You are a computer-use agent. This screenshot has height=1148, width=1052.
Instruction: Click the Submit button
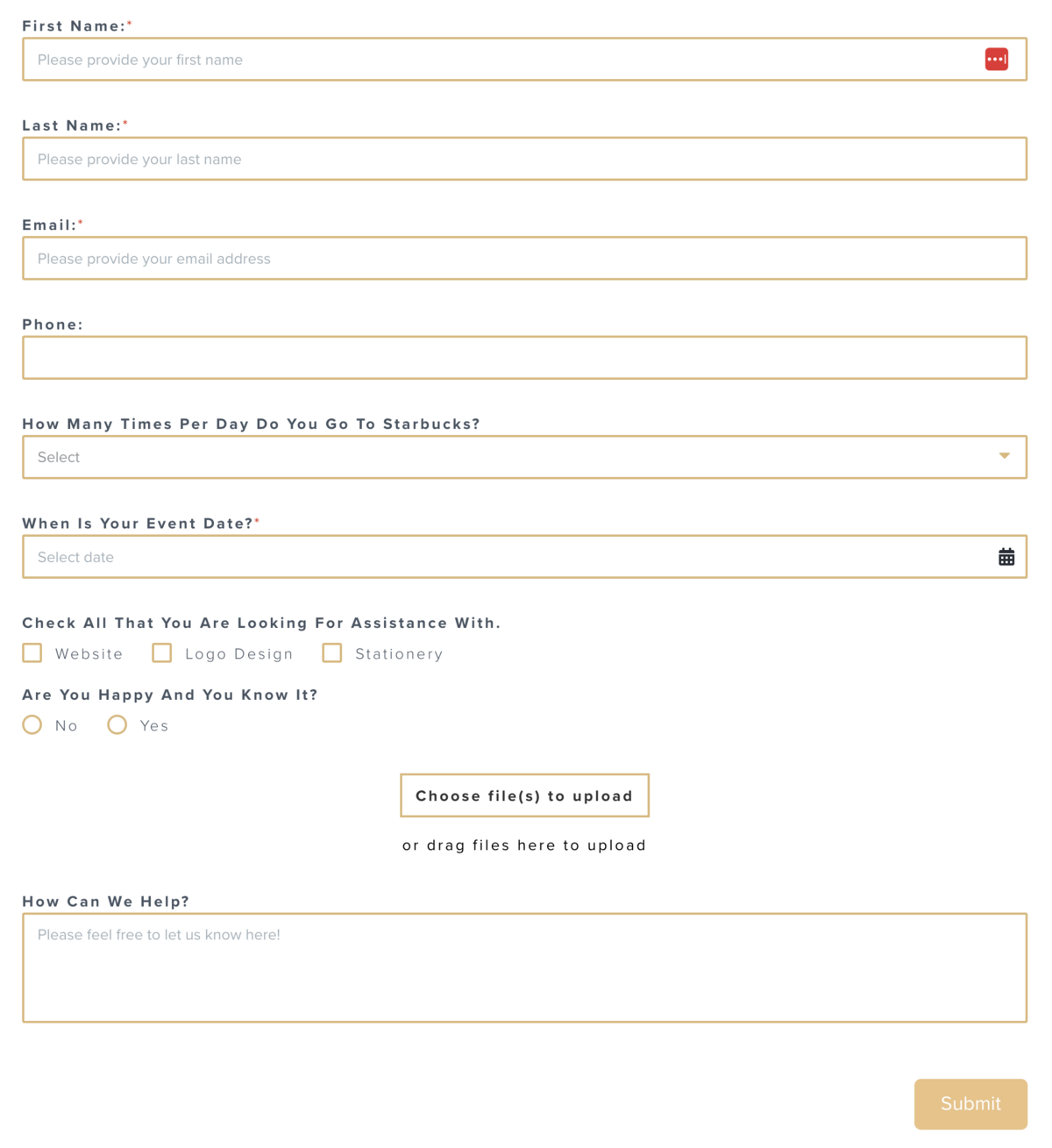970,1103
